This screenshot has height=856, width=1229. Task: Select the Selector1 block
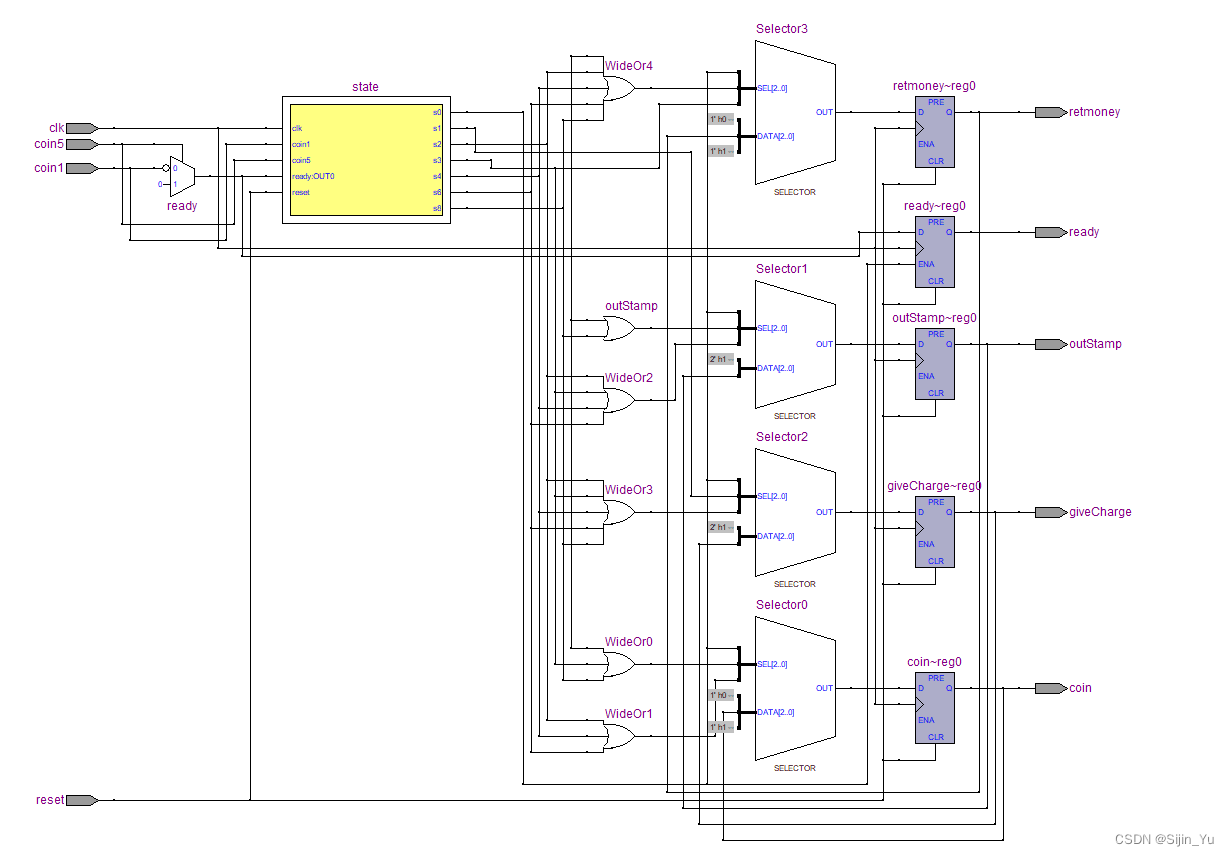tap(795, 344)
